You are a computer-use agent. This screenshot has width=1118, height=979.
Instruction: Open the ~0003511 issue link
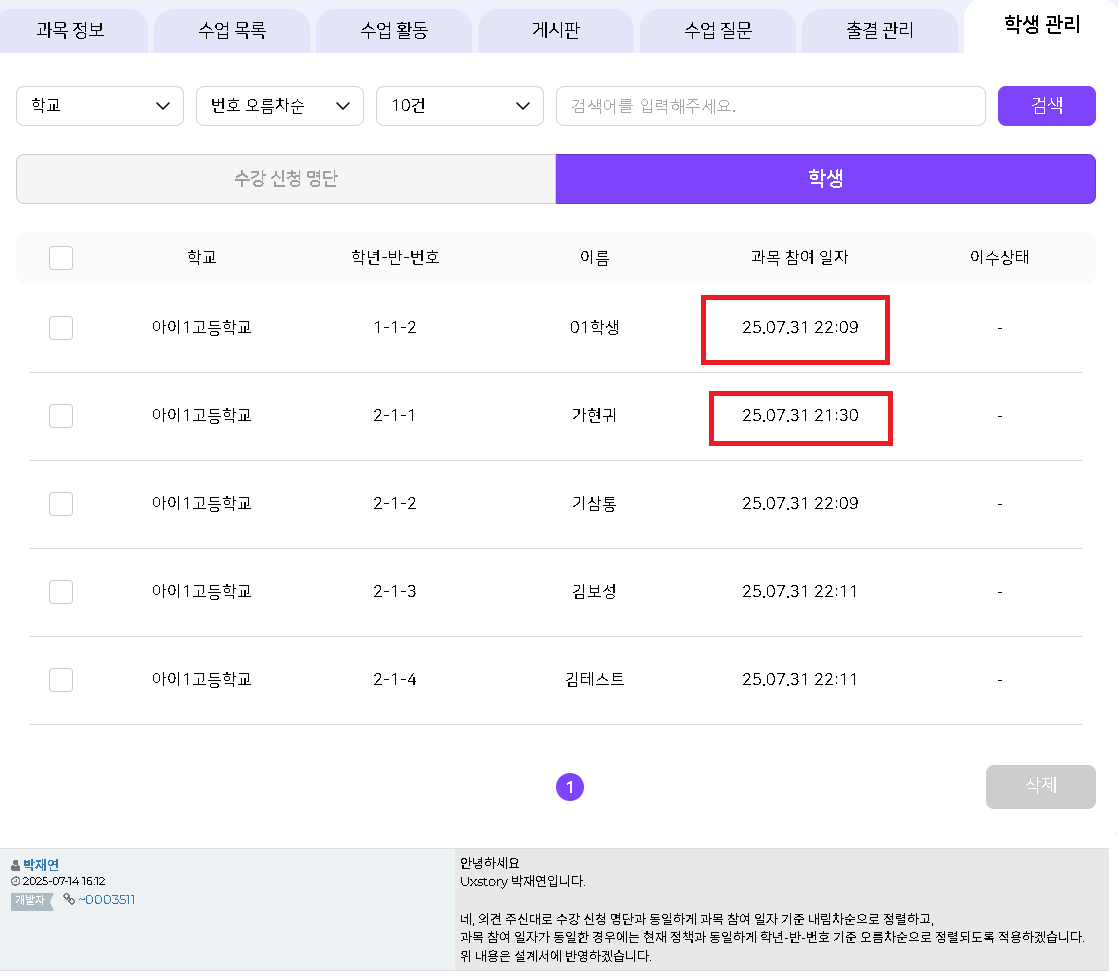pyautogui.click(x=107, y=900)
